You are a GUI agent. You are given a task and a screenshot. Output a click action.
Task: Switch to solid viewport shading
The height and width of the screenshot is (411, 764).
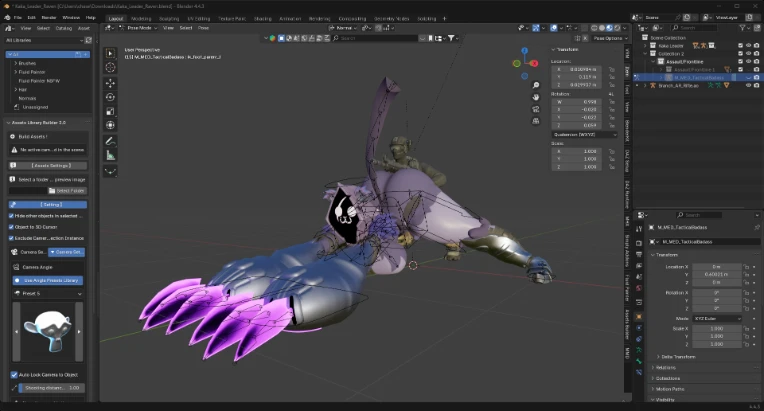[602, 28]
